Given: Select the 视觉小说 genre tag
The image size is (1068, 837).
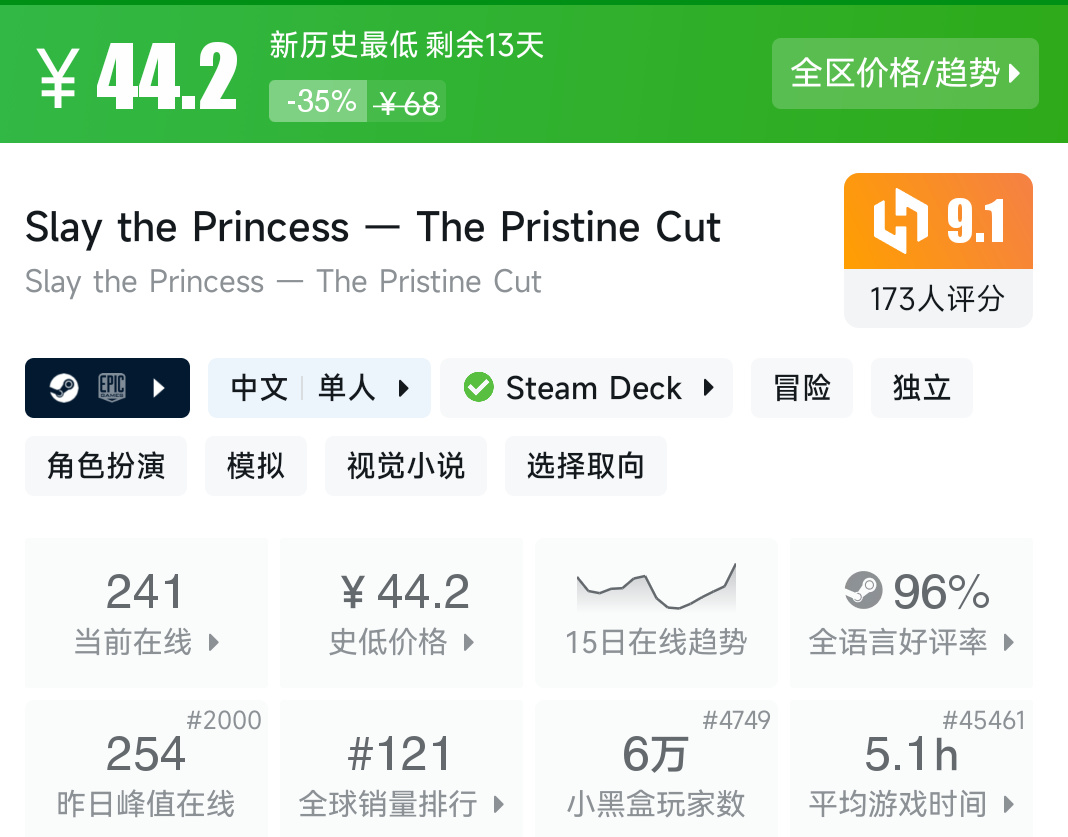Looking at the screenshot, I should coord(406,466).
